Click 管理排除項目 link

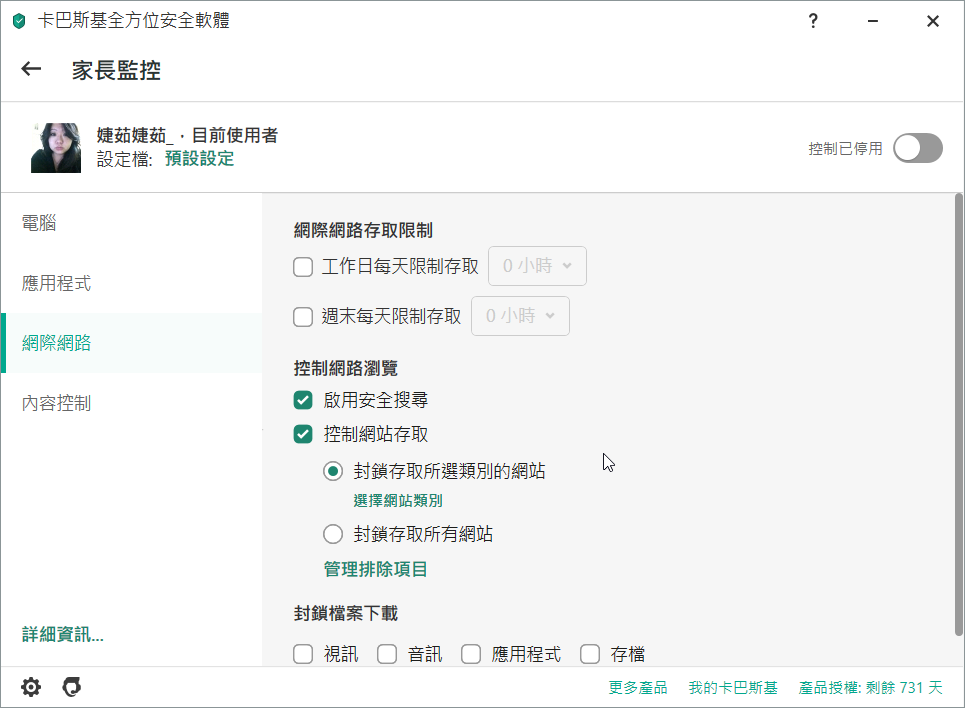coord(375,569)
